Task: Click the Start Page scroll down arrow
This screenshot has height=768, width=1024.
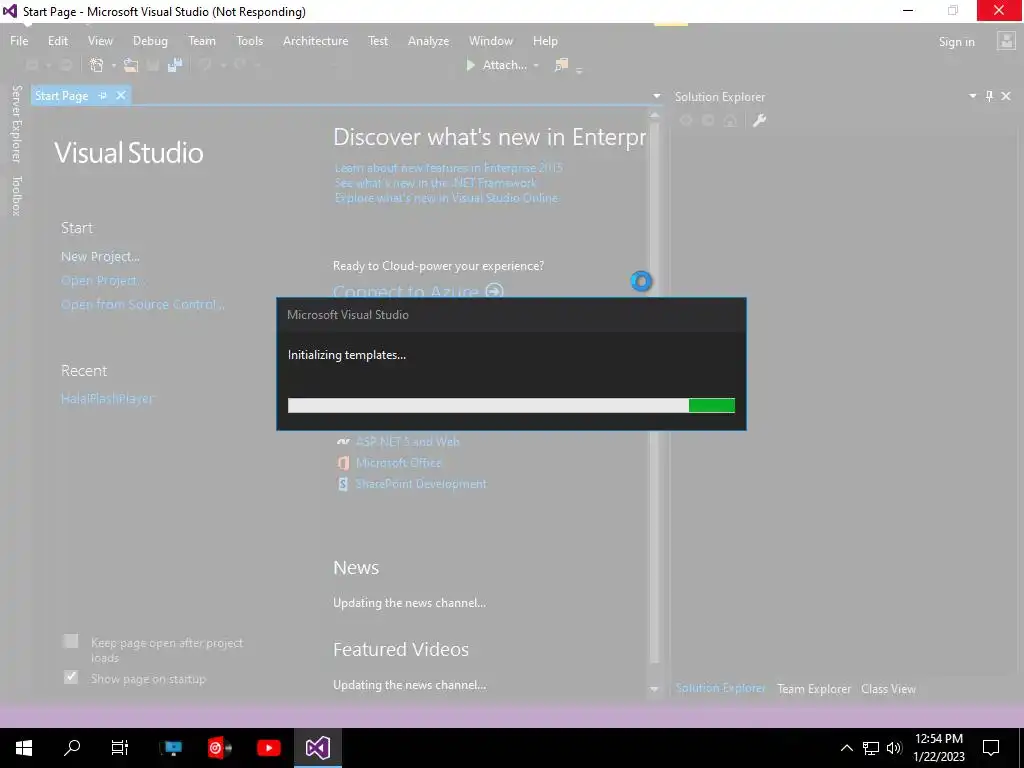Action: 654,690
